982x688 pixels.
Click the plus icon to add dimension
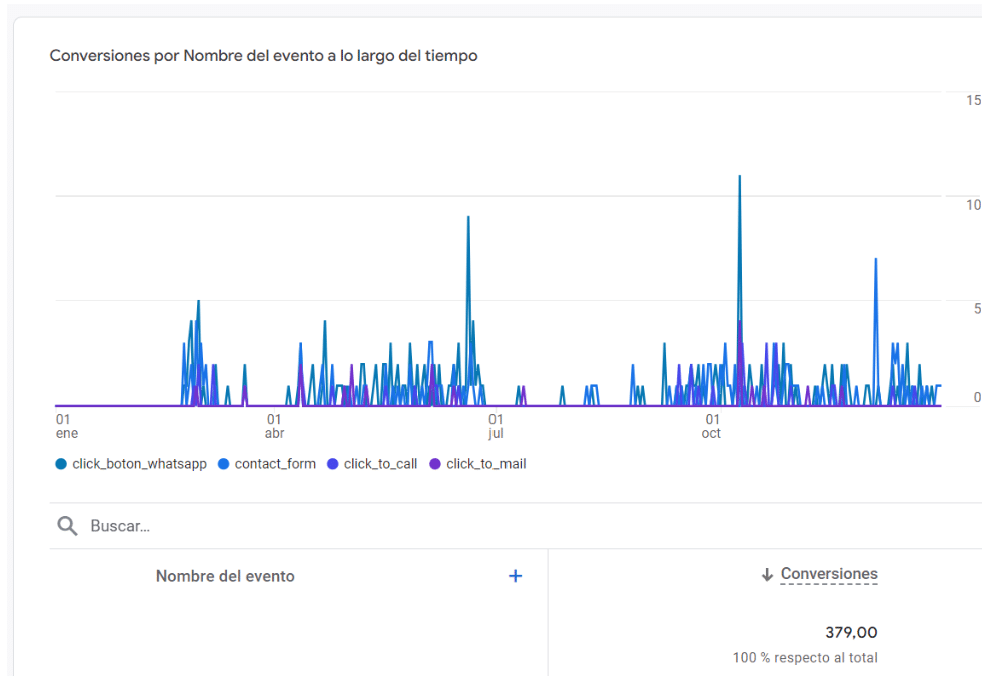(x=515, y=576)
